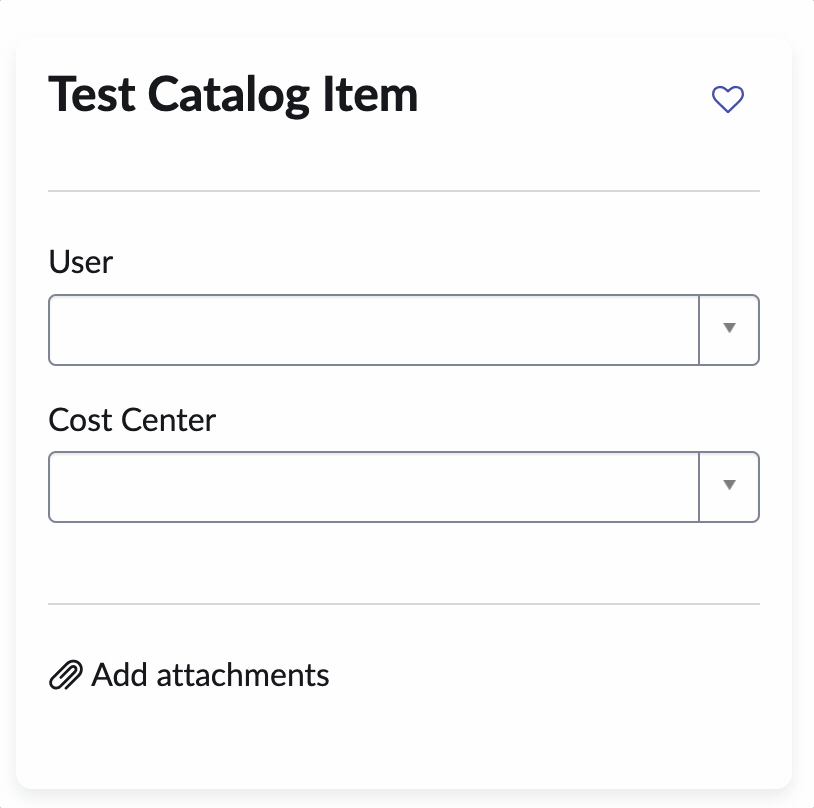The height and width of the screenshot is (808, 814).
Task: Click the divider line below the title
Action: pos(404,190)
